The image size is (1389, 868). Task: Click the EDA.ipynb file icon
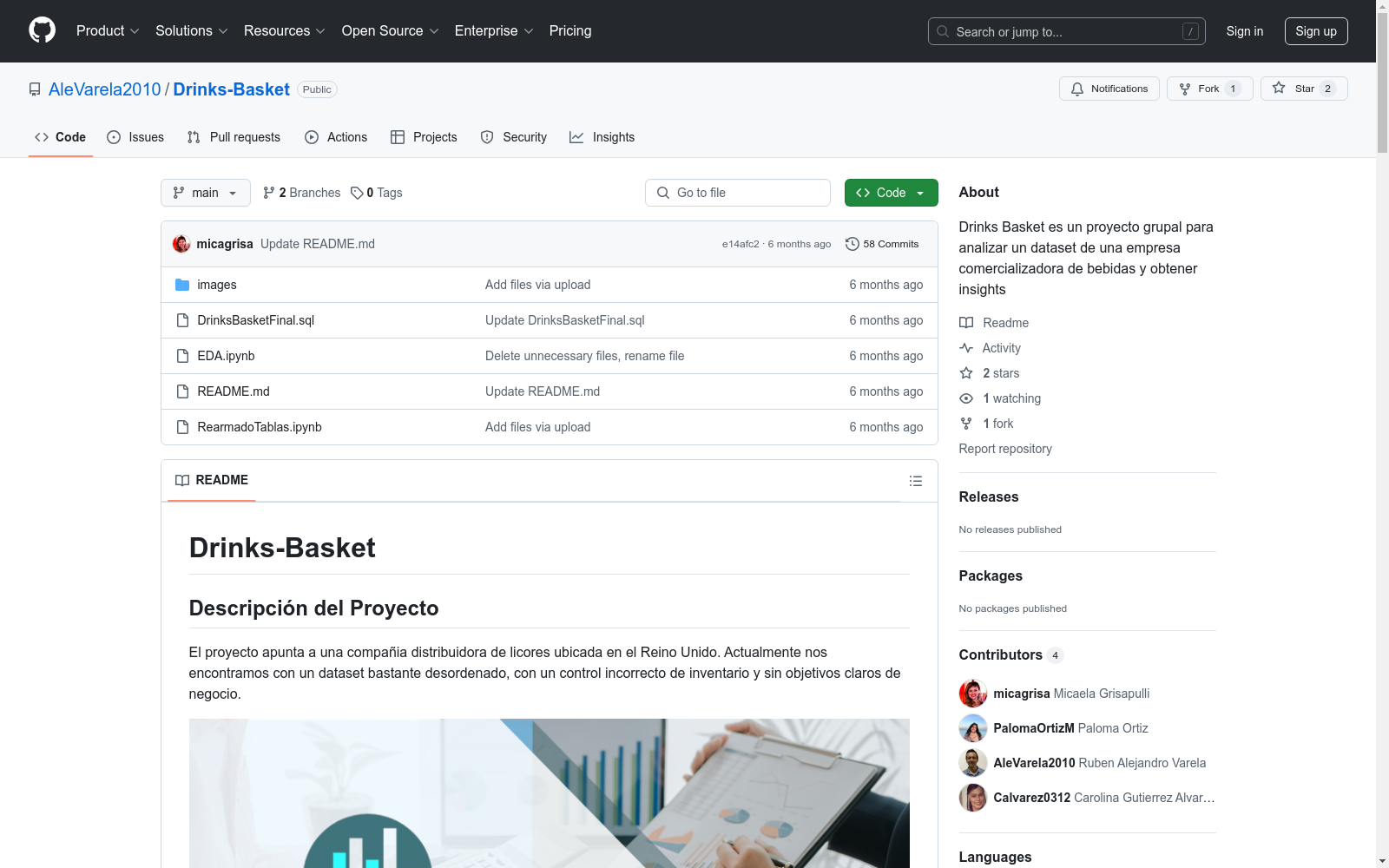182,356
